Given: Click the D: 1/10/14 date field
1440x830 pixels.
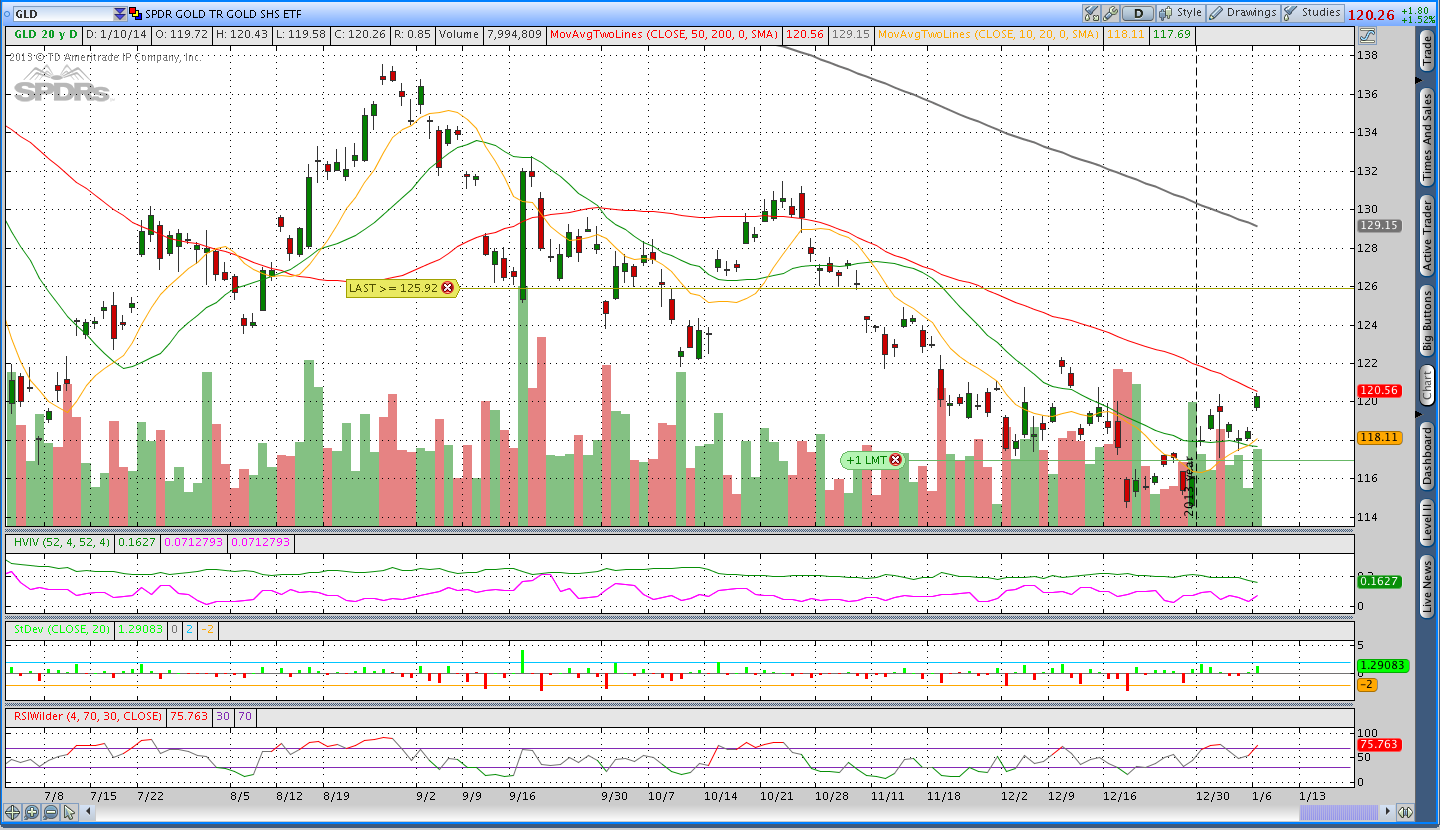Looking at the screenshot, I should (x=117, y=34).
